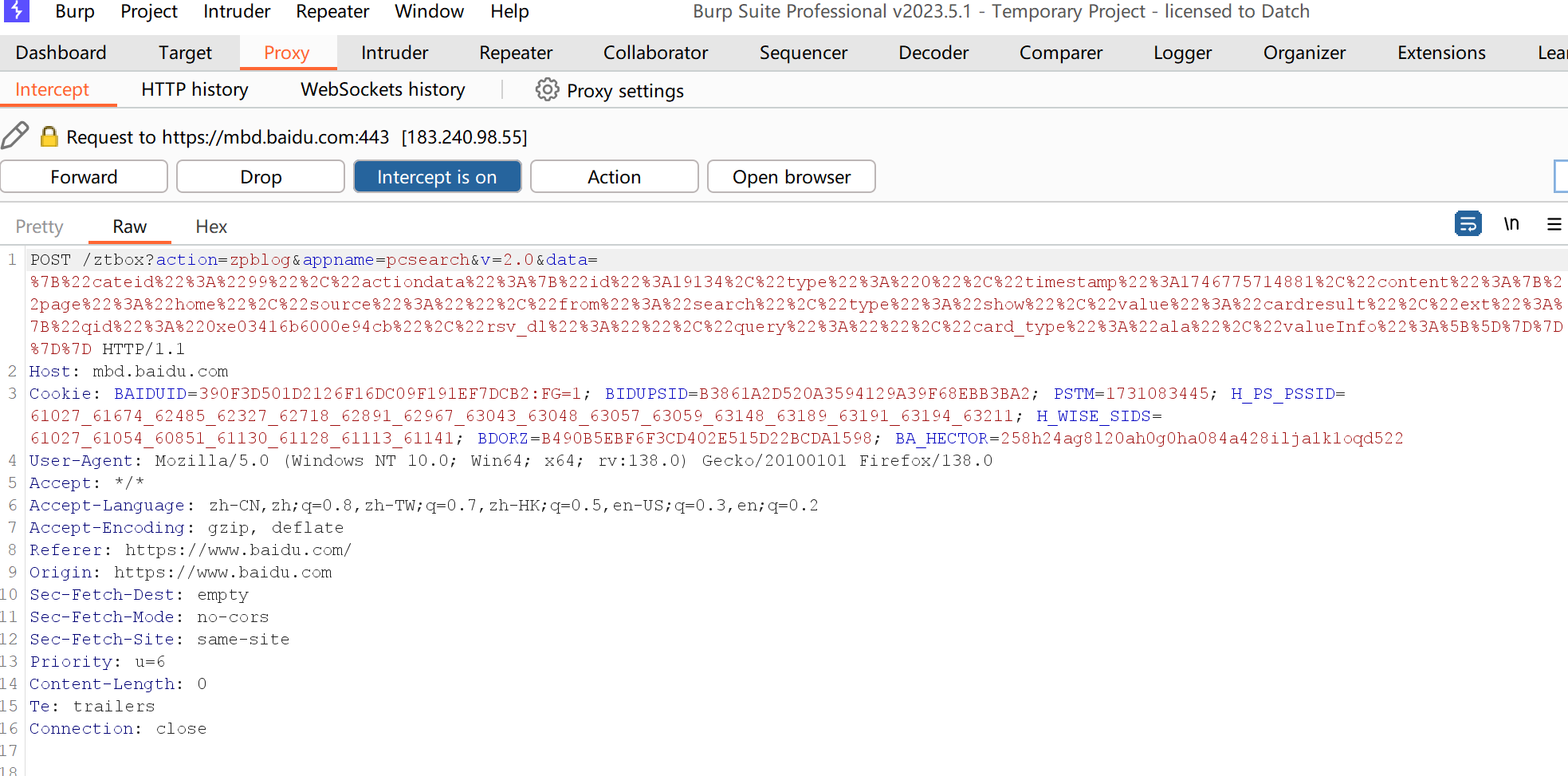Click the Sec-Fetch-Dest: empty line
This screenshot has height=776, width=1568.
[x=139, y=594]
